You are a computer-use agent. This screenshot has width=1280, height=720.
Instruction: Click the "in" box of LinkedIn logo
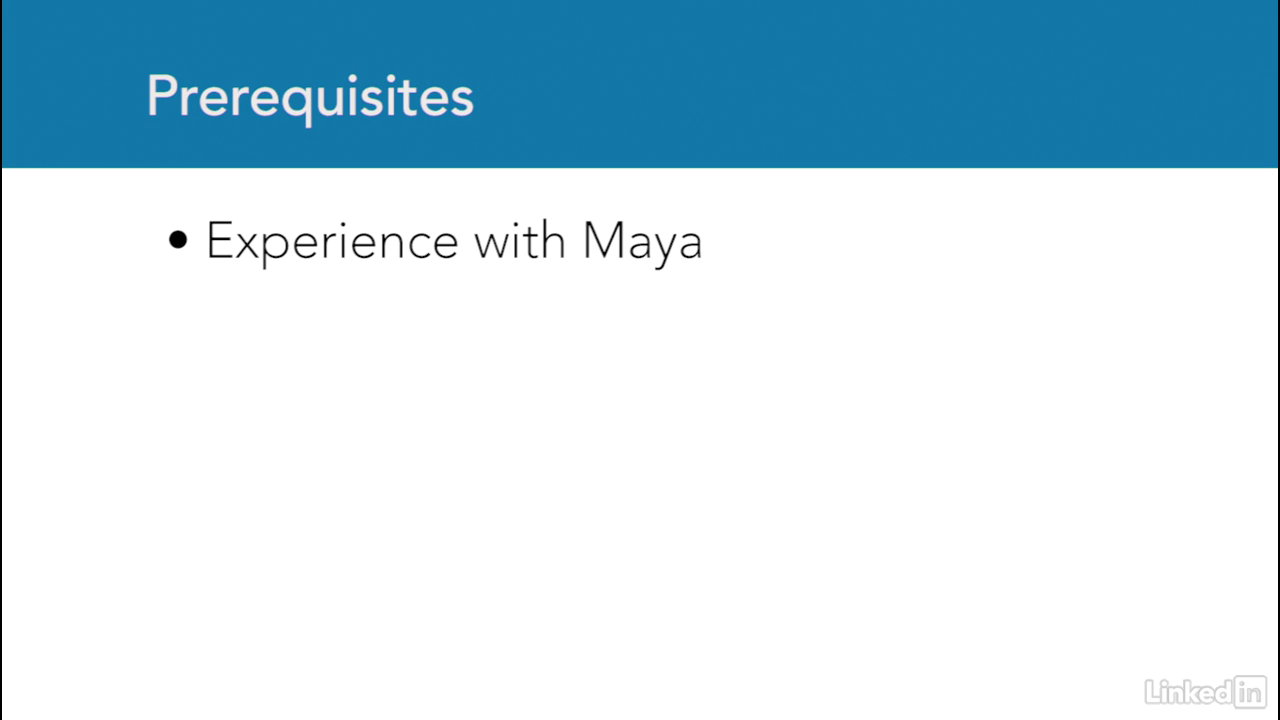coord(1251,691)
